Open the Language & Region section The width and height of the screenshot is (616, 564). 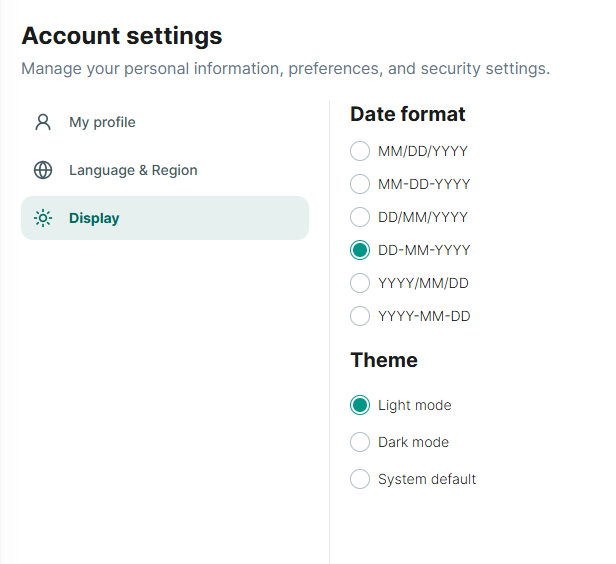[165, 170]
